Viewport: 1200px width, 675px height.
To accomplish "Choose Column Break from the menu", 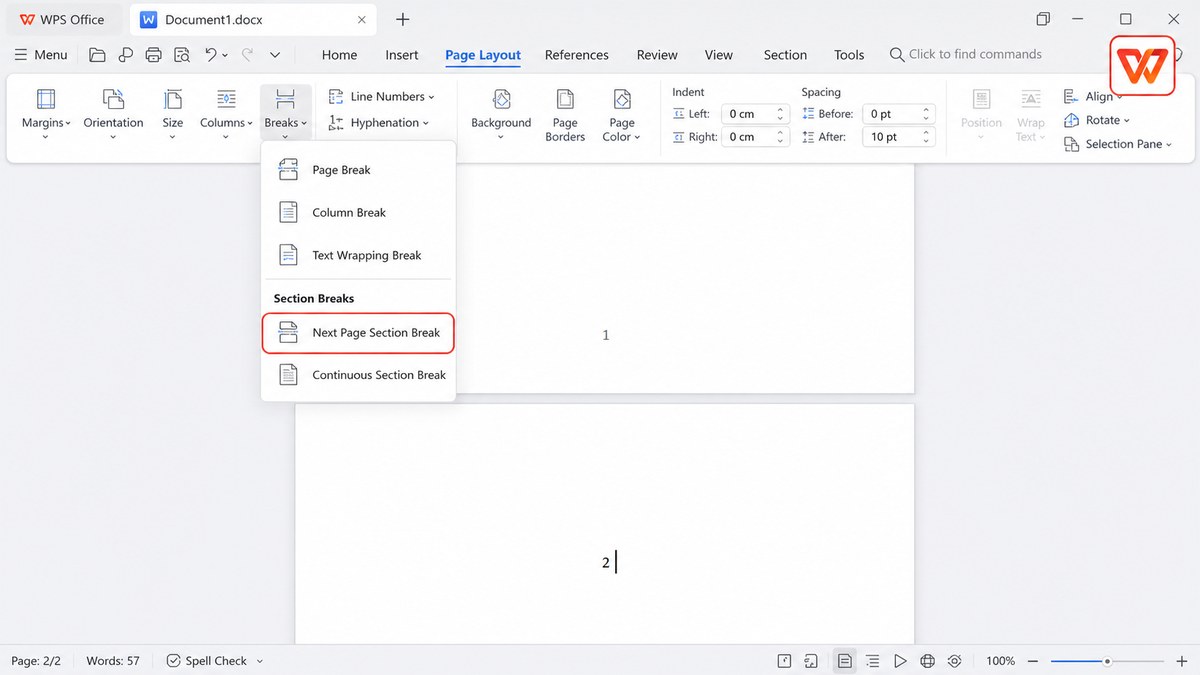I will tap(358, 212).
